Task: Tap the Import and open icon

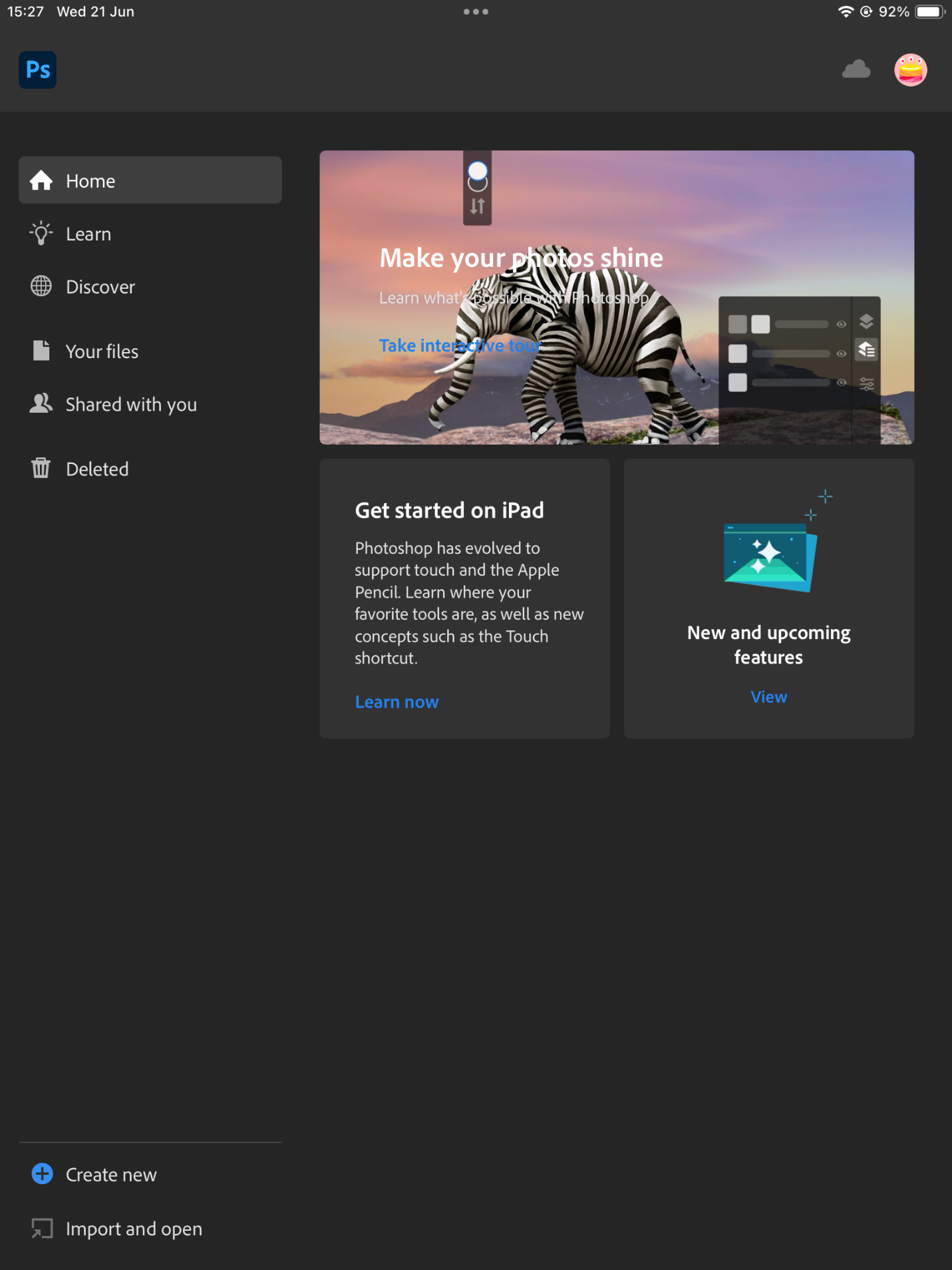Action: click(42, 1228)
